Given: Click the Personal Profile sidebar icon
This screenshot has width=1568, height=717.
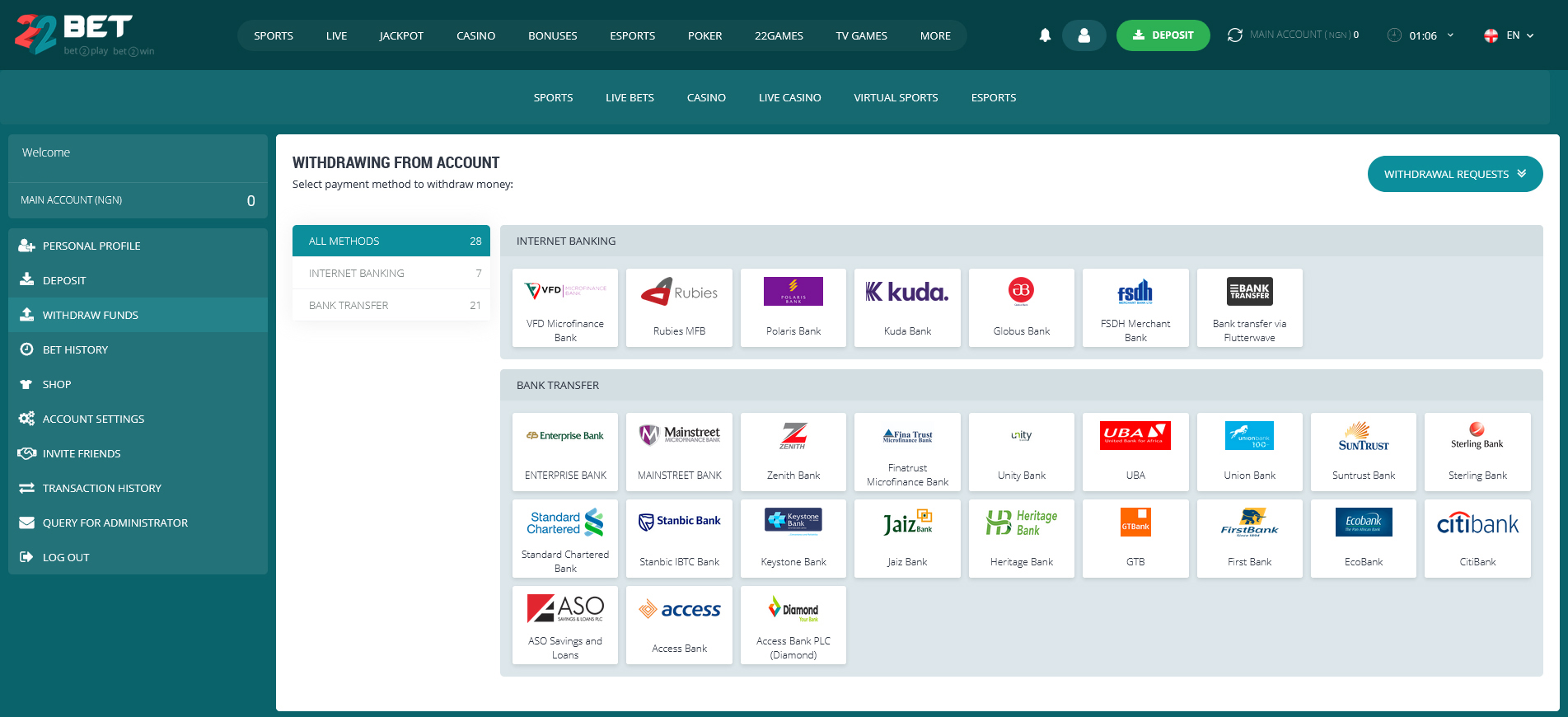Looking at the screenshot, I should 26,246.
